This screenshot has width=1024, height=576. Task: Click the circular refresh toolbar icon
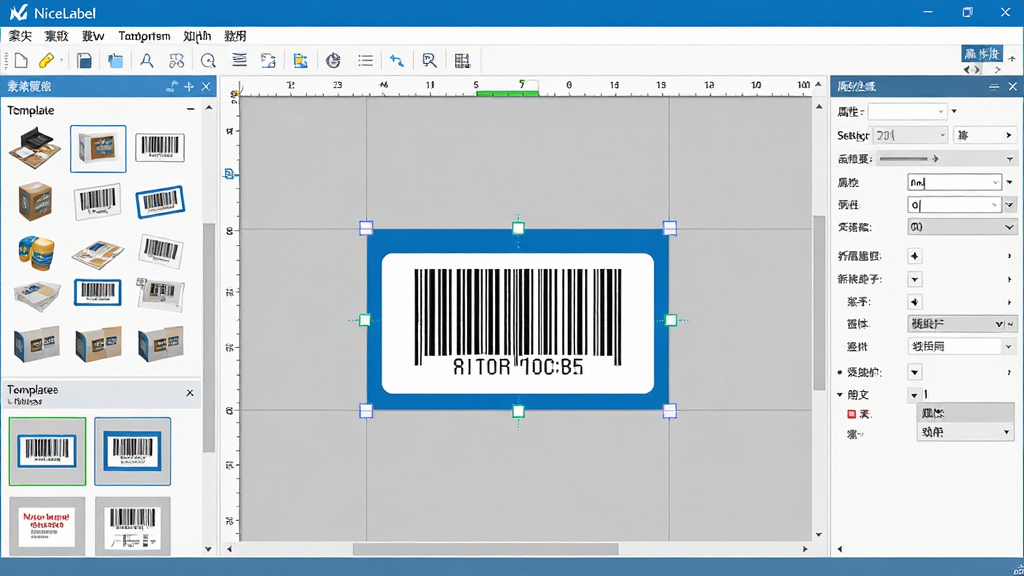pos(333,61)
